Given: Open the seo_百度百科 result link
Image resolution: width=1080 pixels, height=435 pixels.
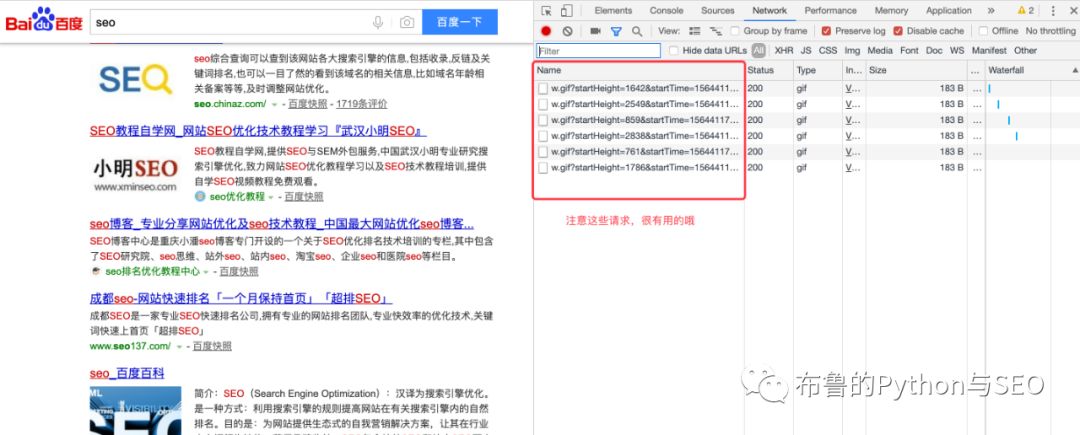Looking at the screenshot, I should [x=127, y=373].
